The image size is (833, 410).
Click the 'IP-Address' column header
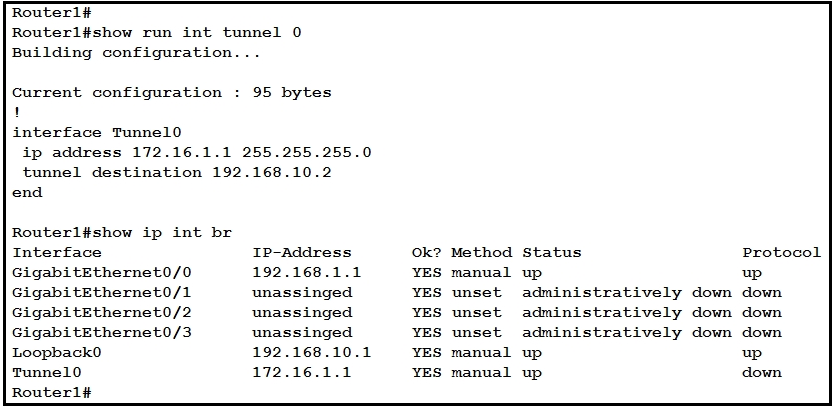(302, 252)
